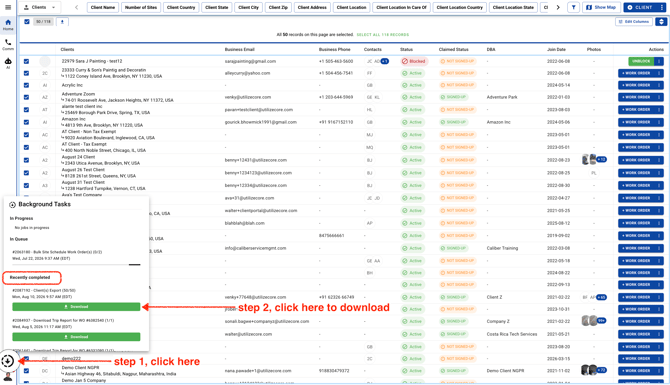670x385 pixels.
Task: Click SELECT ALL 118 RECORDS link
Action: tap(383, 35)
